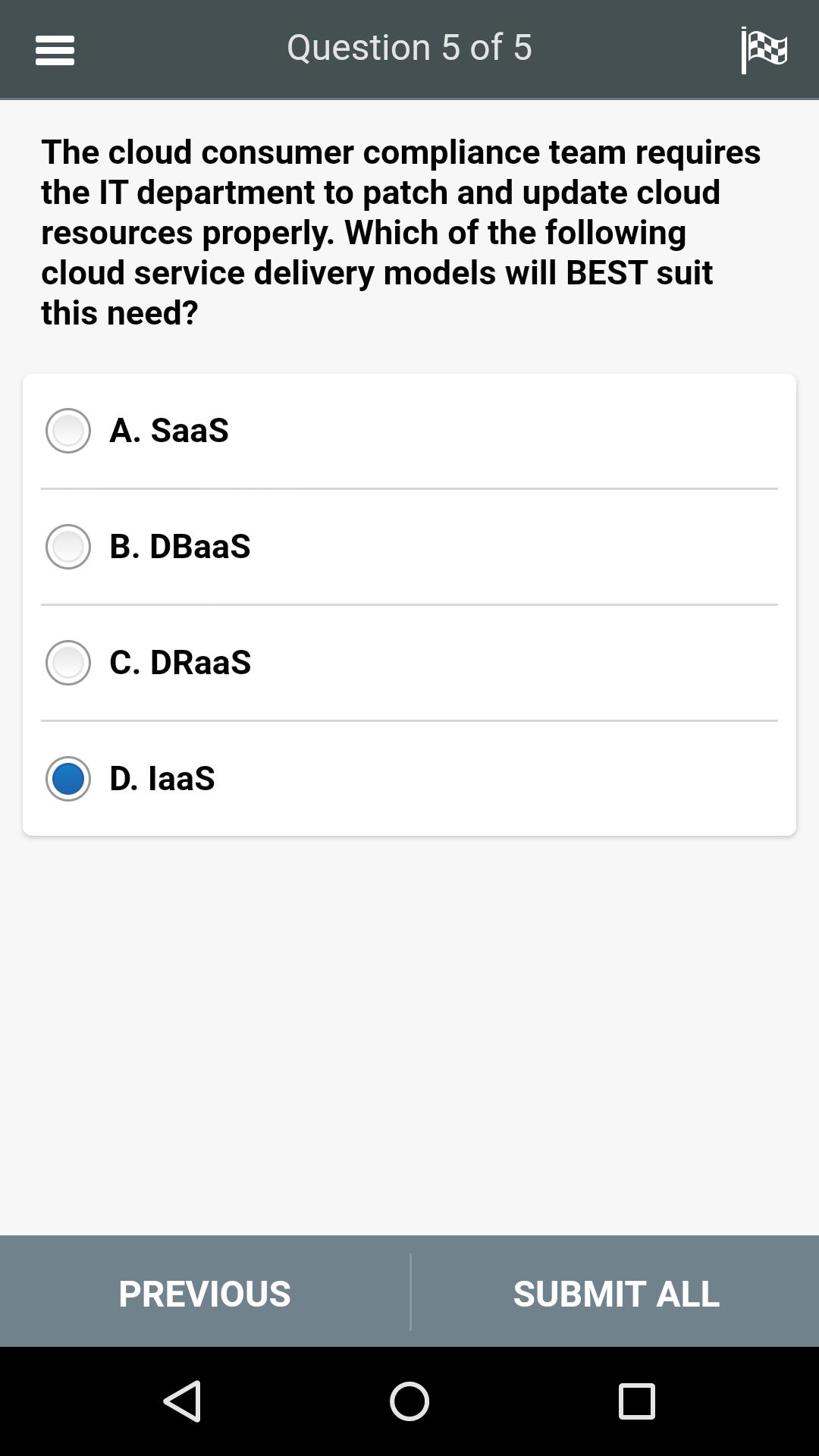Go to the PREVIOUS question
This screenshot has width=819, height=1456.
click(x=205, y=1293)
